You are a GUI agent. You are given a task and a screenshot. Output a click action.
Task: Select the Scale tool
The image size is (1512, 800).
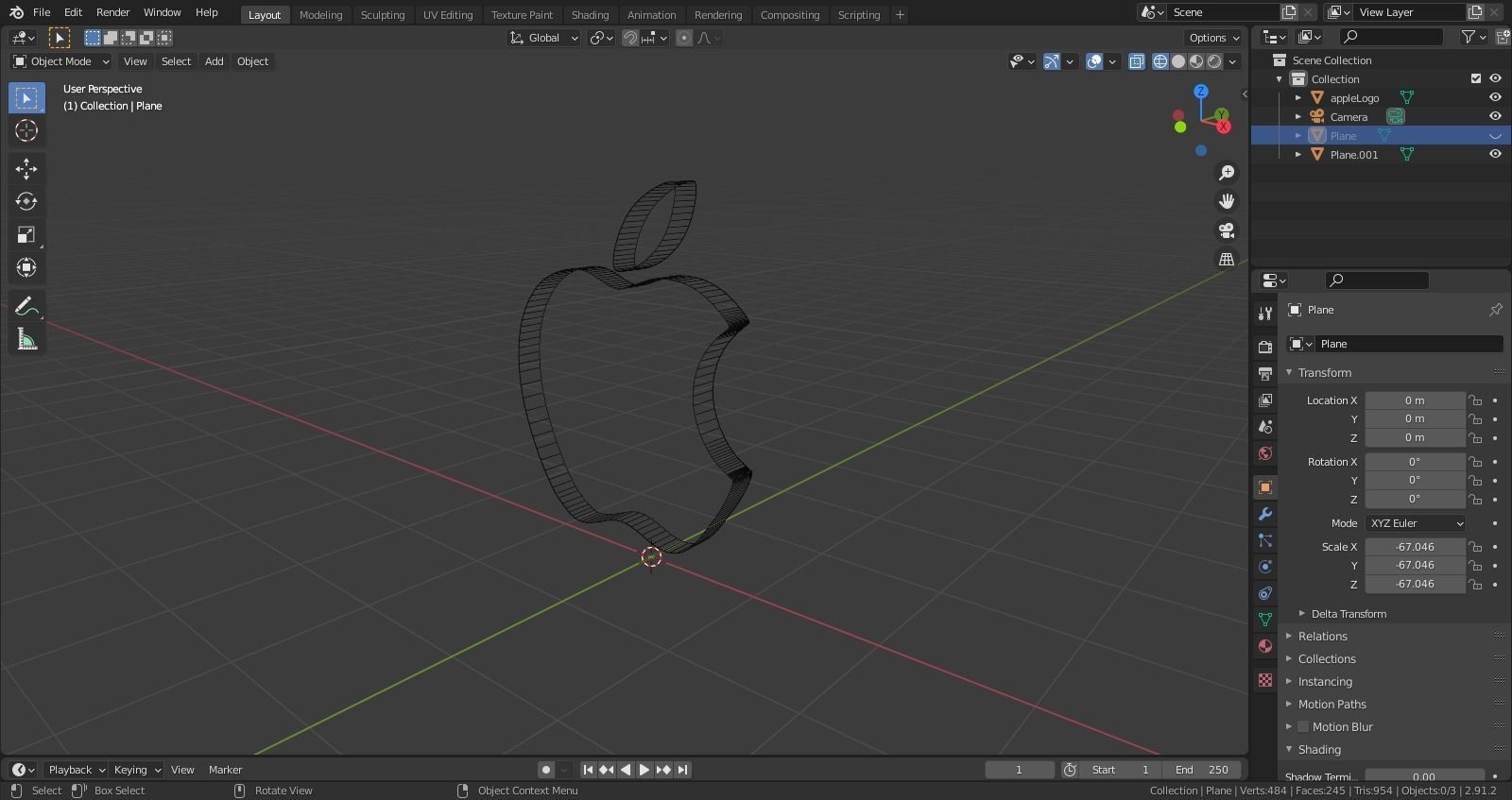pos(26,234)
